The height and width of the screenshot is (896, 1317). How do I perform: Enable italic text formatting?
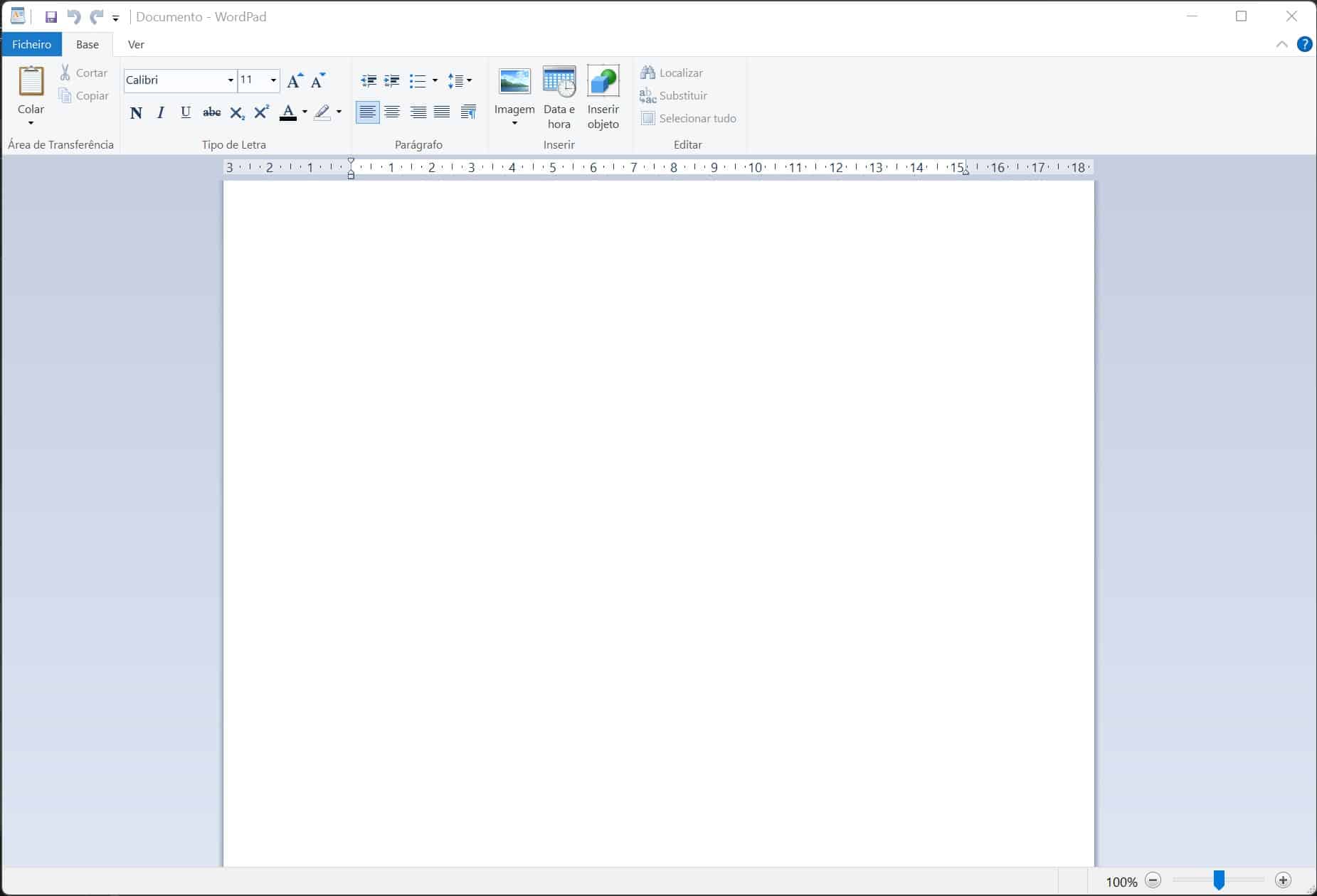pyautogui.click(x=160, y=112)
